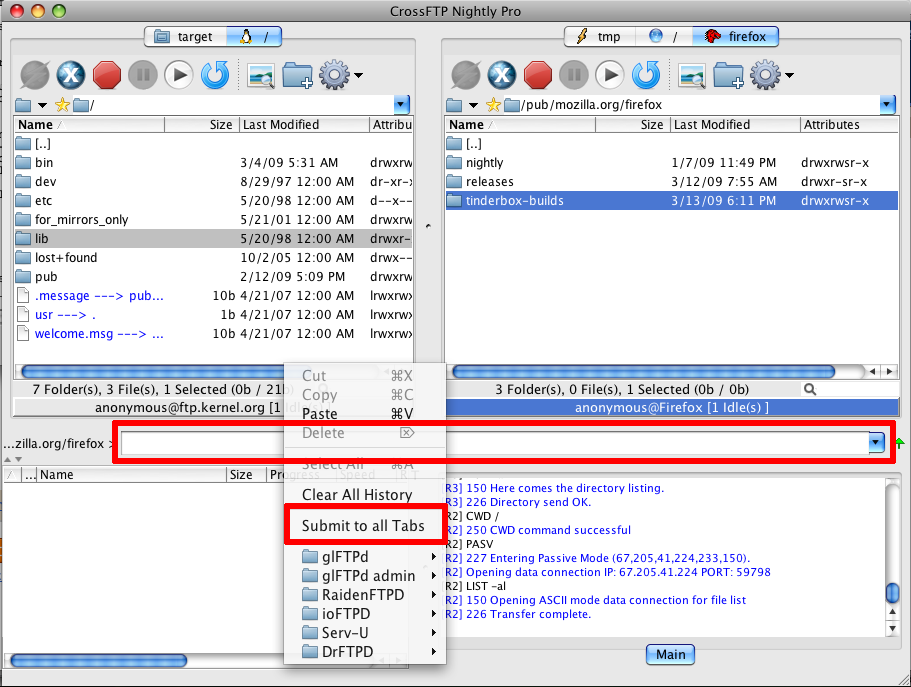
Task: Sort the Firefox pane by Size column
Action: (633, 125)
